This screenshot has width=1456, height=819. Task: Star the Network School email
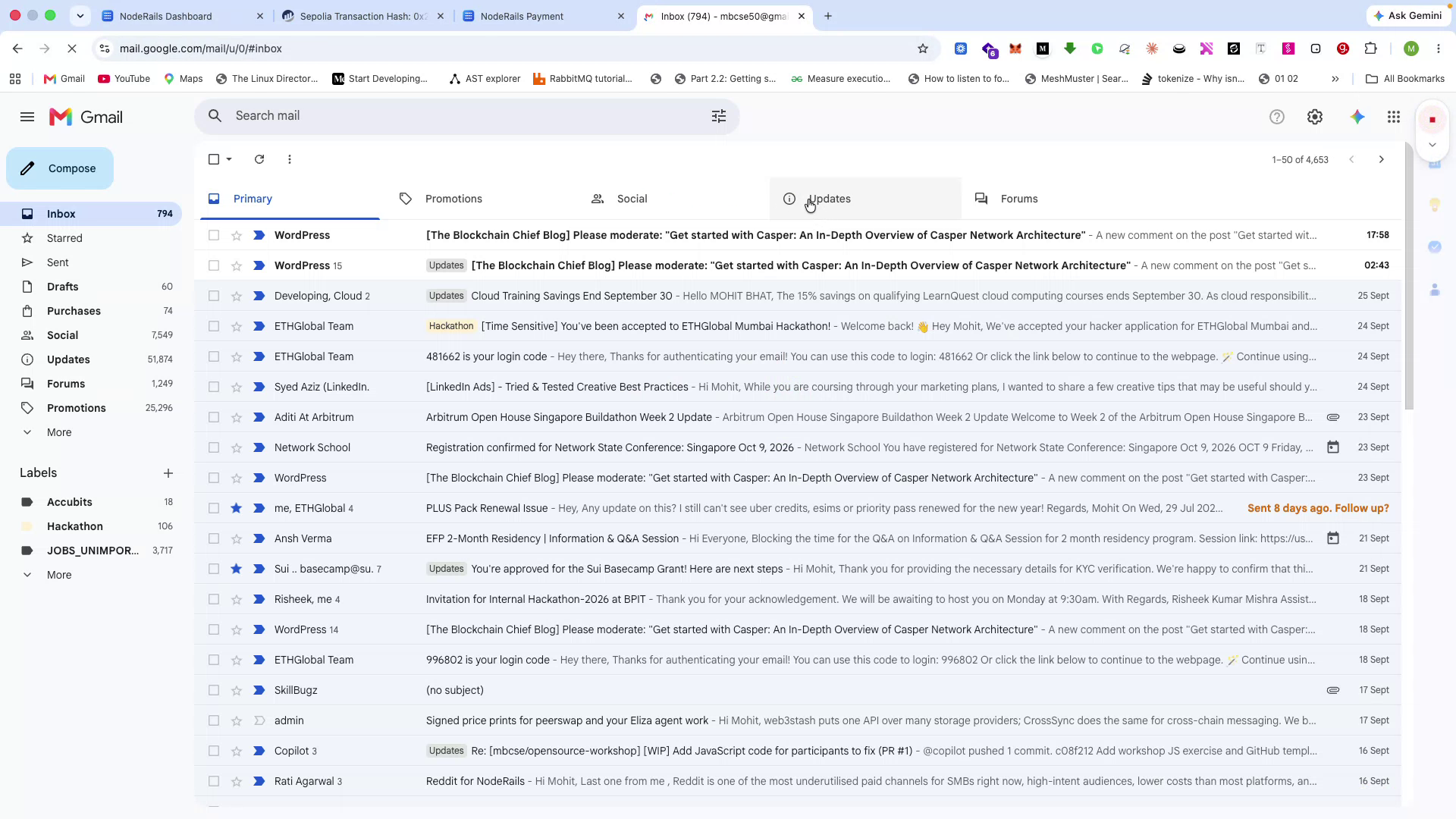(237, 447)
